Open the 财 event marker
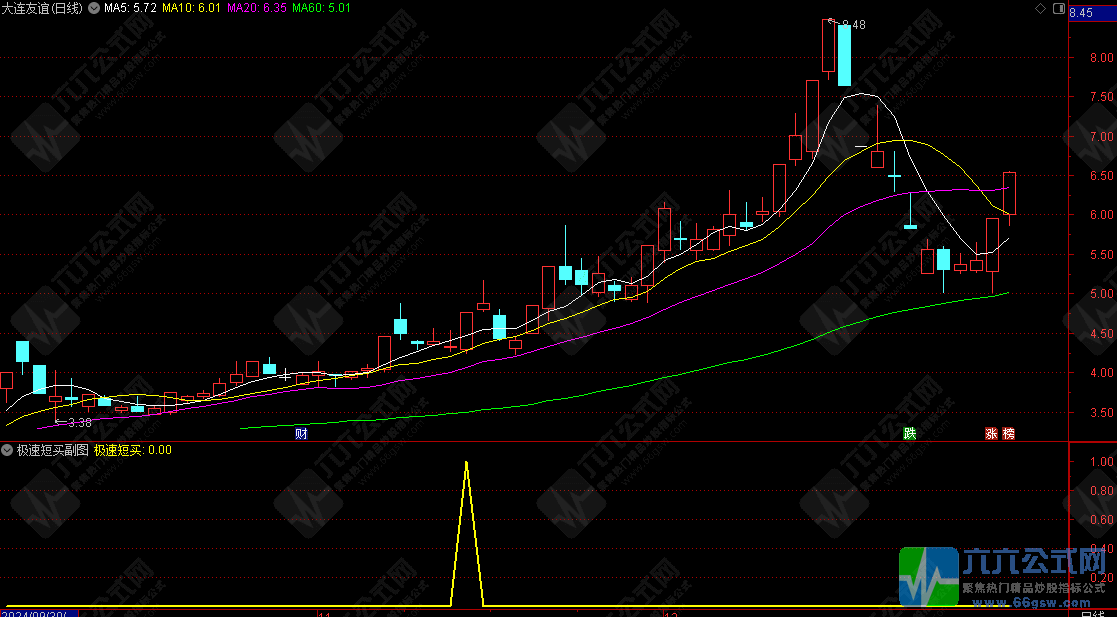The width and height of the screenshot is (1117, 617). click(301, 434)
